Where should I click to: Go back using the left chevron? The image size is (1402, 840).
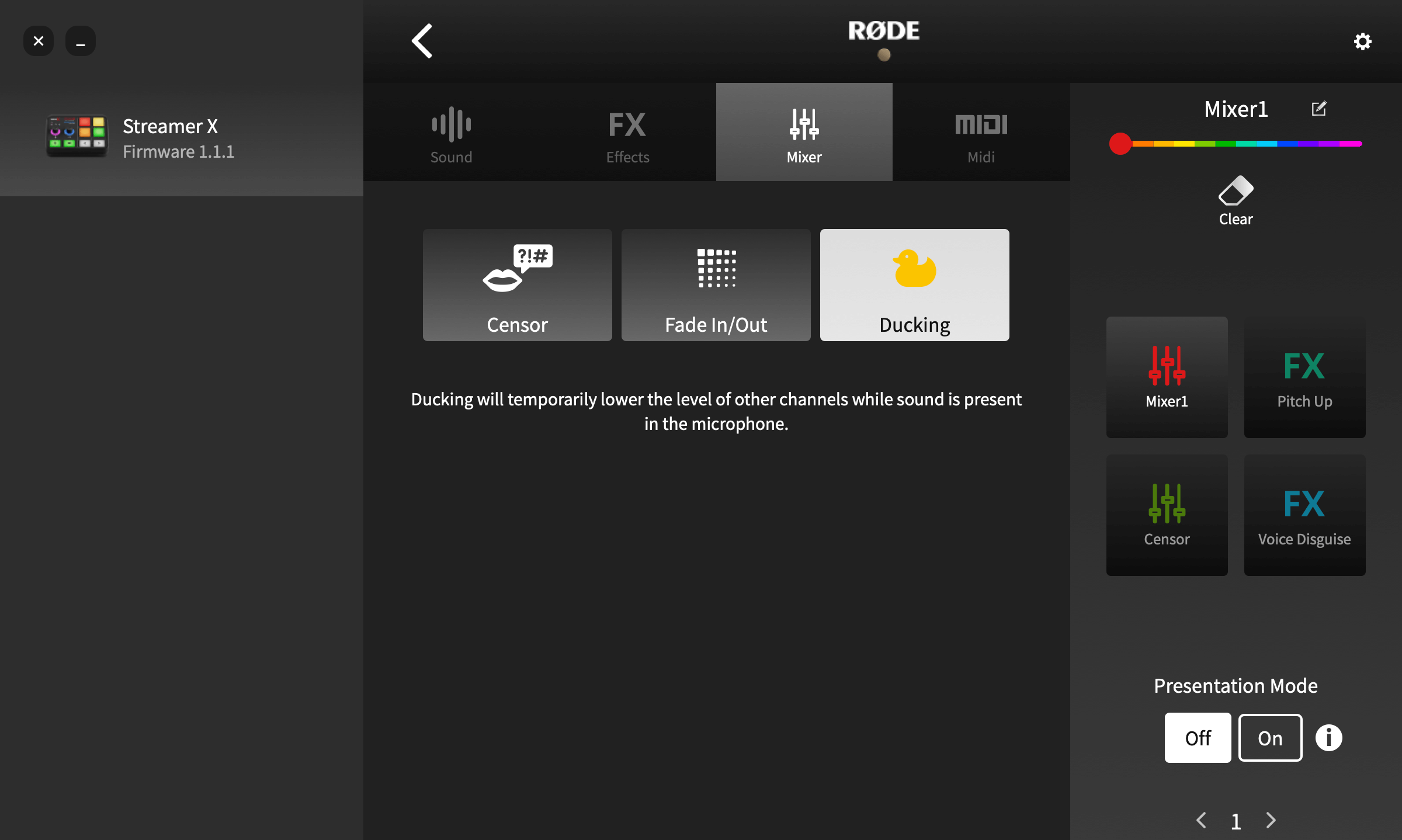[x=422, y=41]
